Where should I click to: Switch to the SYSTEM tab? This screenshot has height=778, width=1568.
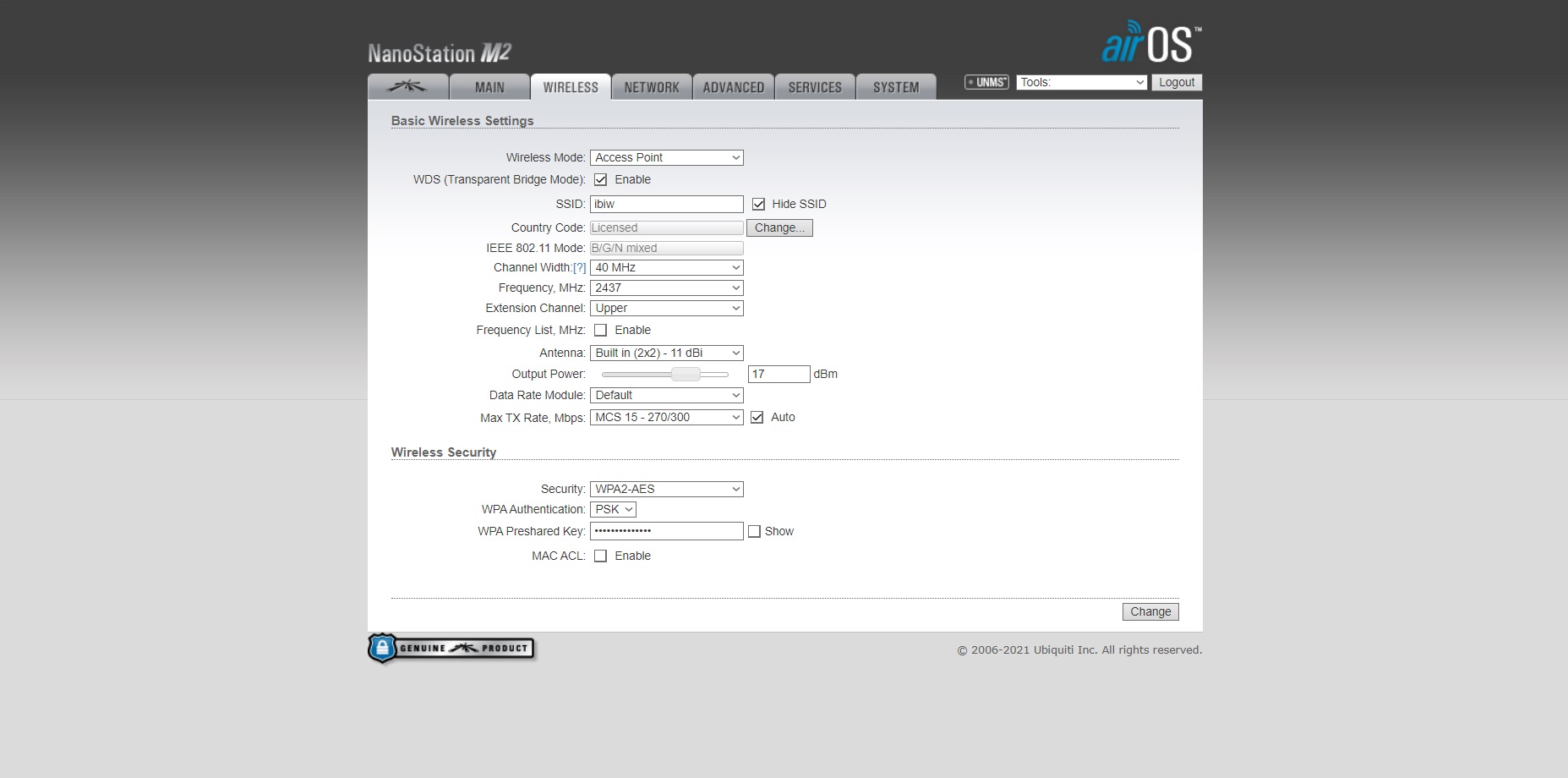pos(896,87)
